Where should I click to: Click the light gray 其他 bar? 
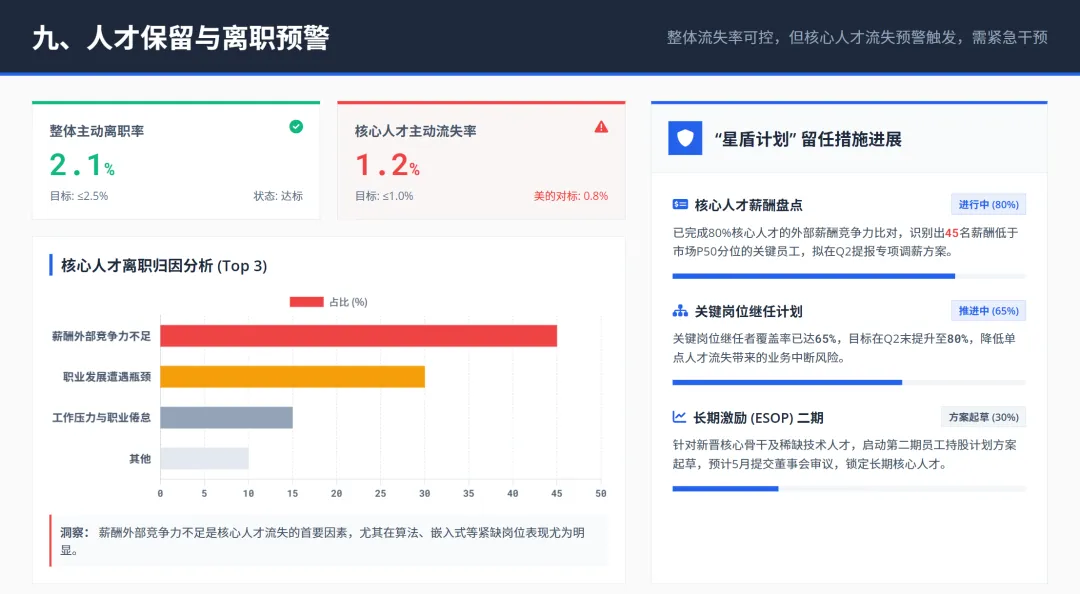point(205,458)
